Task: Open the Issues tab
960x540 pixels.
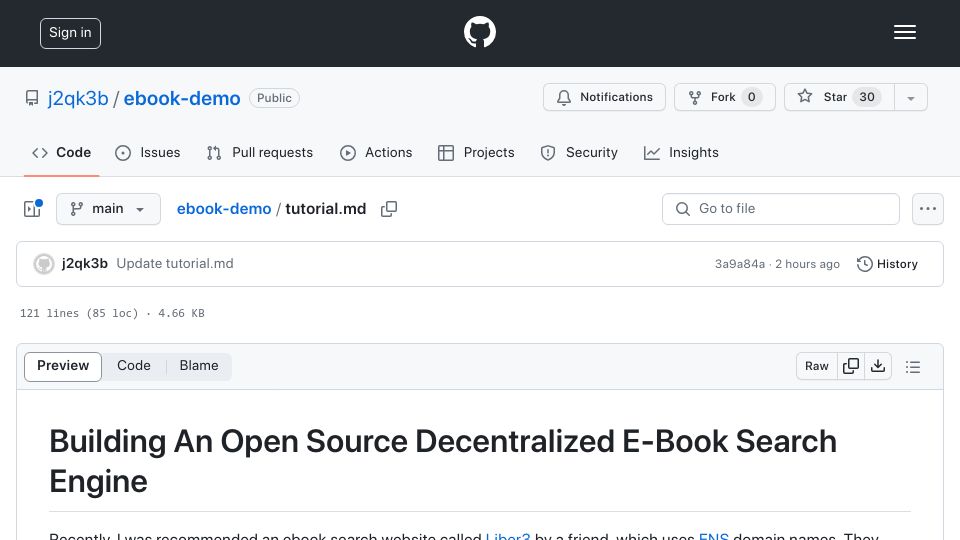Action: pos(148,152)
